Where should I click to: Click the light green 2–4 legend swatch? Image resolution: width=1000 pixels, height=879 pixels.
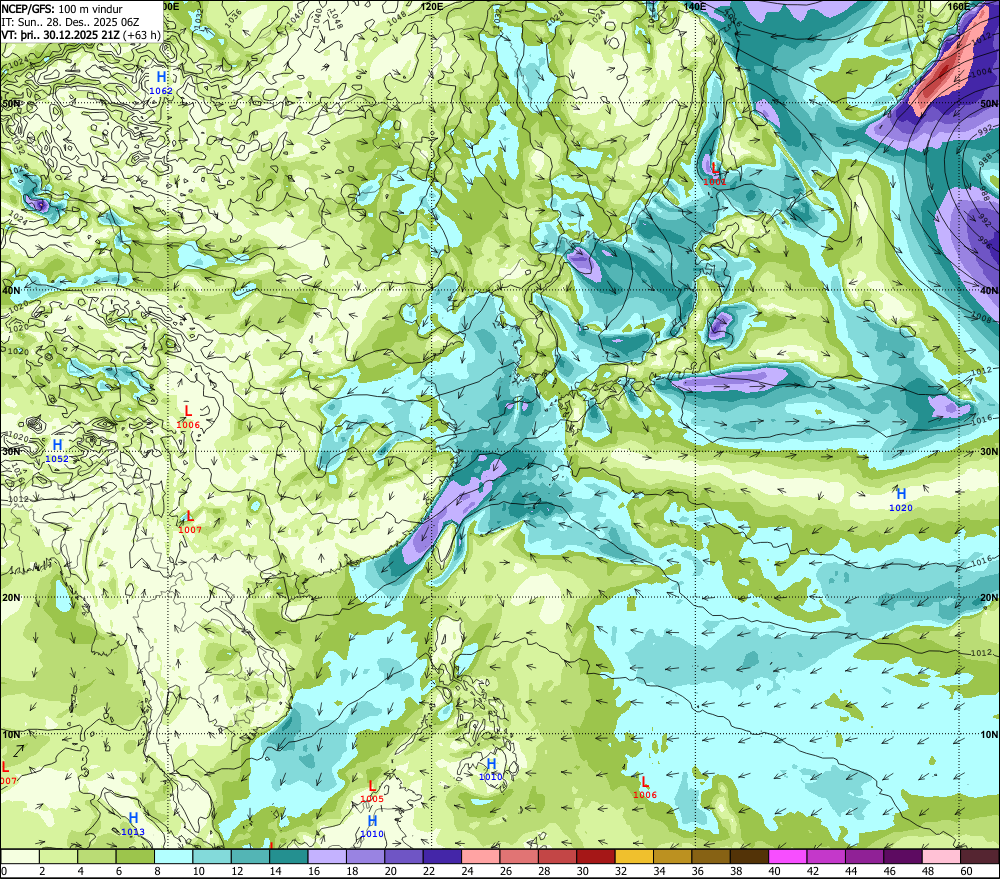(59, 856)
